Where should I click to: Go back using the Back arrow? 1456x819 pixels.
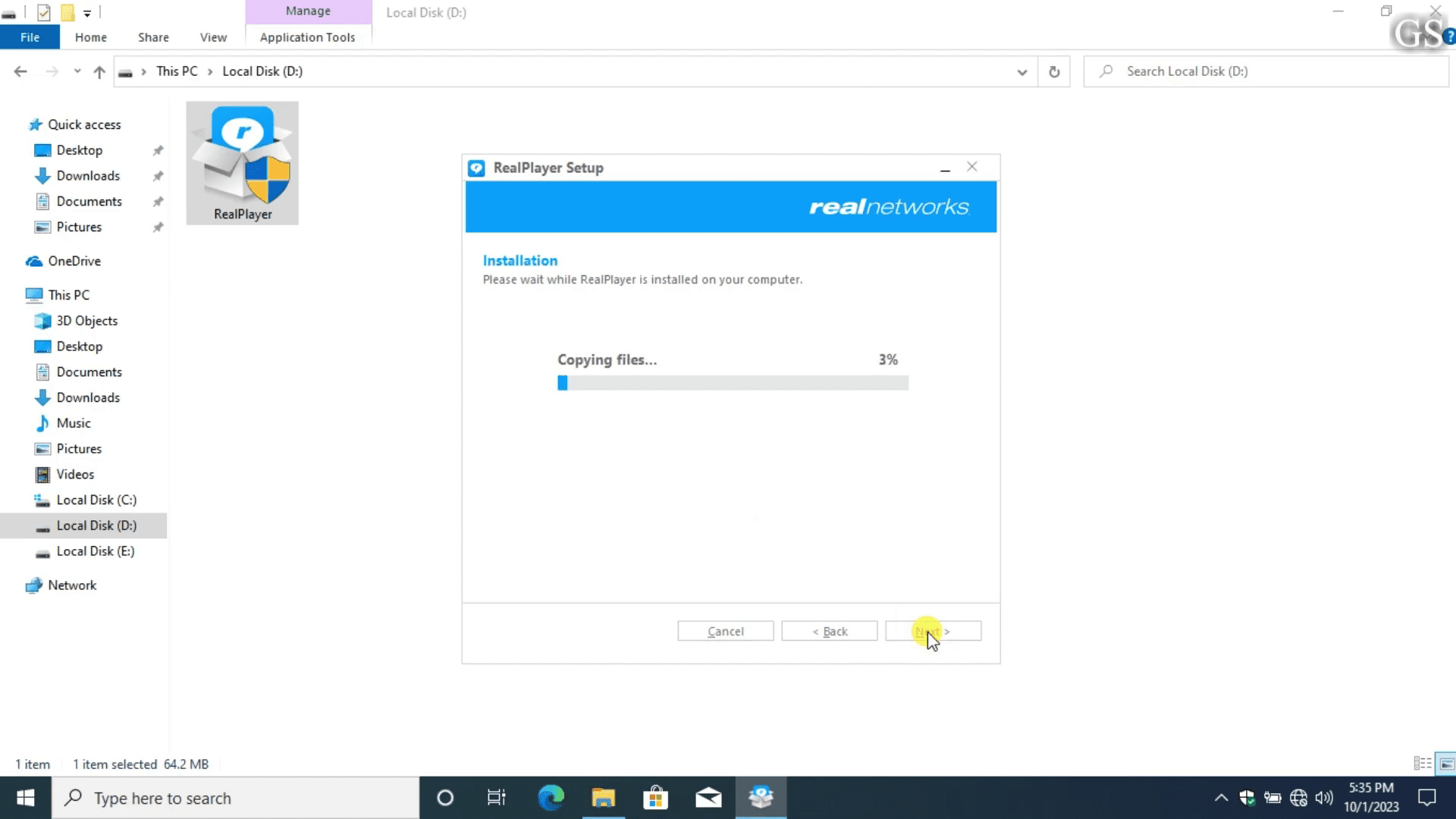point(20,71)
